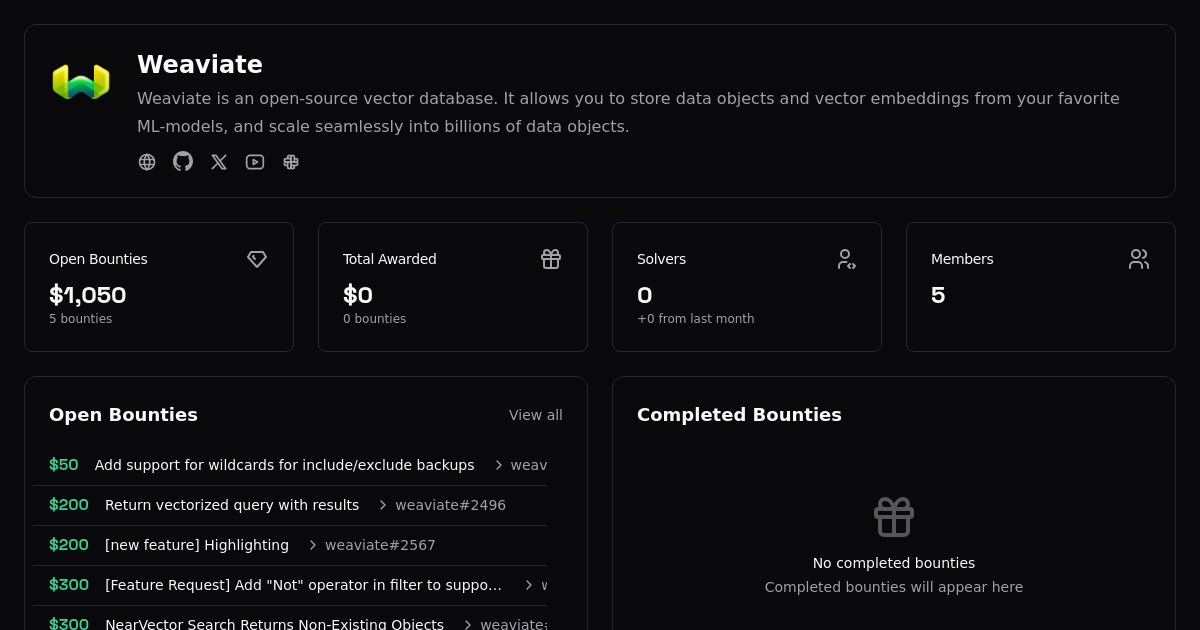Screen dimensions: 1200x630
Task: Click the chevron beside the Highlighting bounty
Action: 312,545
